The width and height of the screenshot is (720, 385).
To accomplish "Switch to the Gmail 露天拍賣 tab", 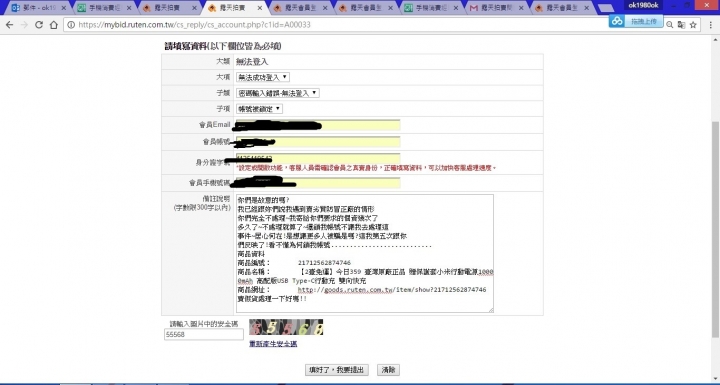I will pos(497,8).
